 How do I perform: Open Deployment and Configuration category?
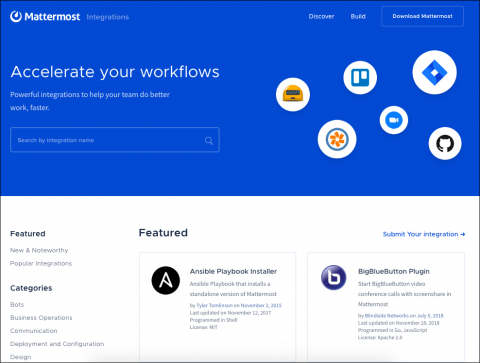(57, 344)
